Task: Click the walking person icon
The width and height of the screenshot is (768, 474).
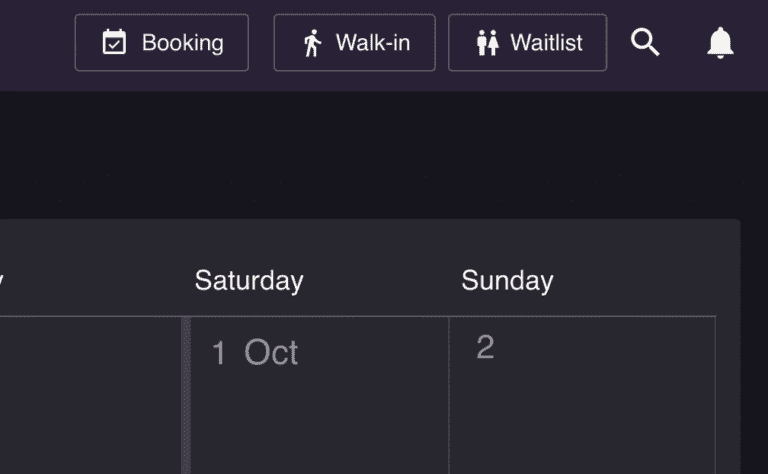Action: (312, 43)
